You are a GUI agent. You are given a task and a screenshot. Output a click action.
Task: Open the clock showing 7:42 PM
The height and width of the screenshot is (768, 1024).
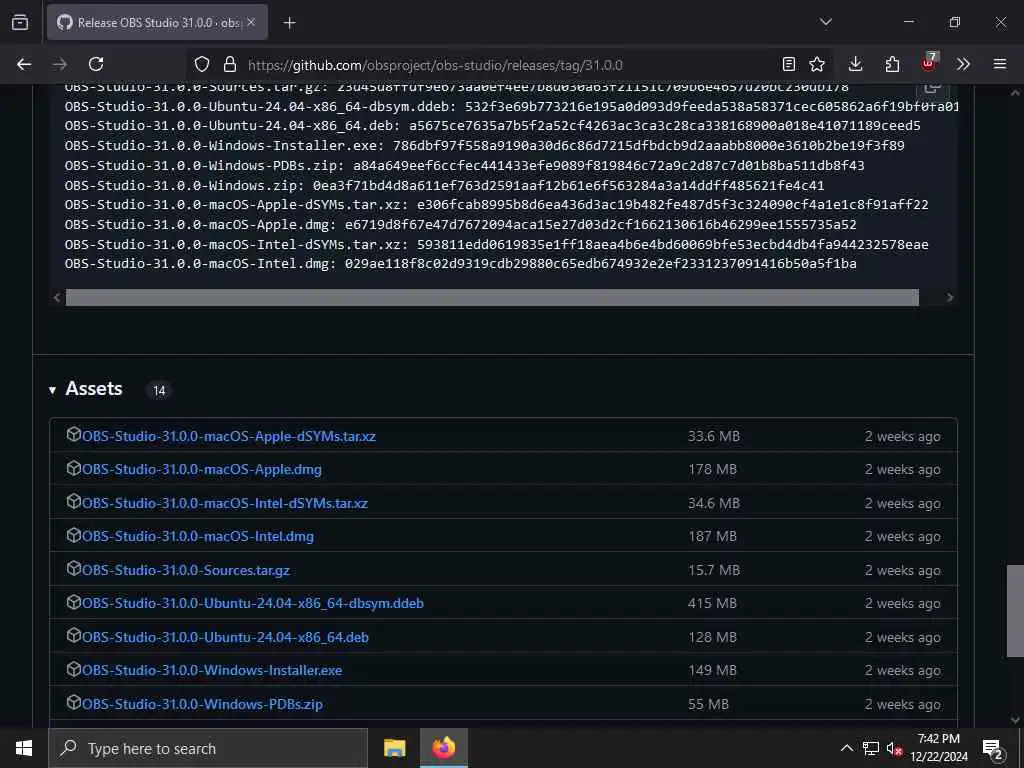point(939,748)
